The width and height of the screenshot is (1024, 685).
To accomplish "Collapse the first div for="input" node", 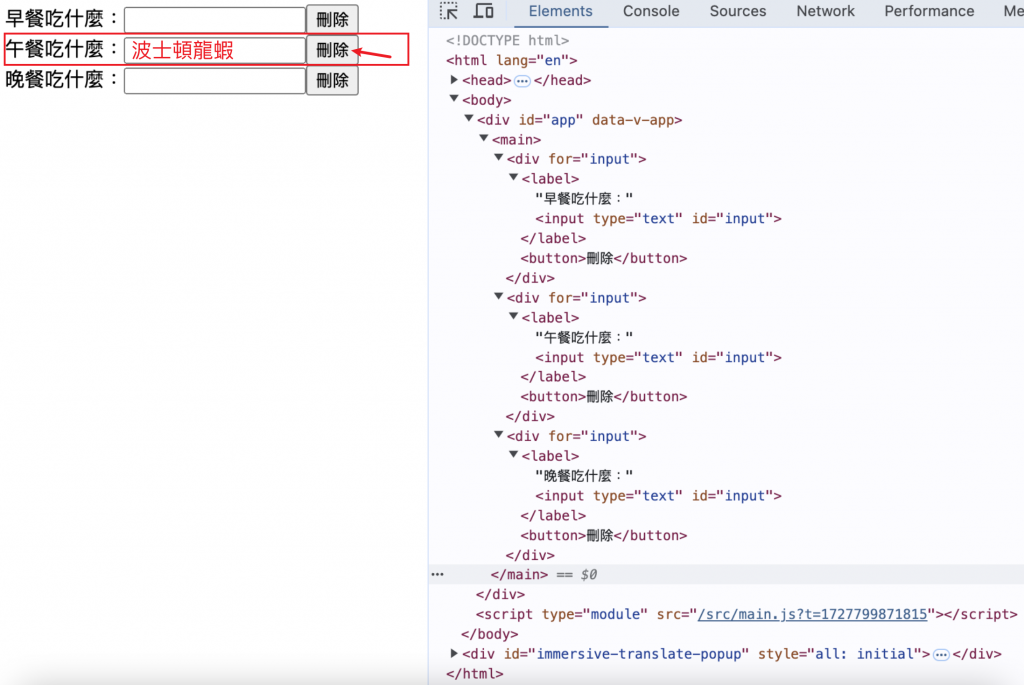I will (x=499, y=158).
